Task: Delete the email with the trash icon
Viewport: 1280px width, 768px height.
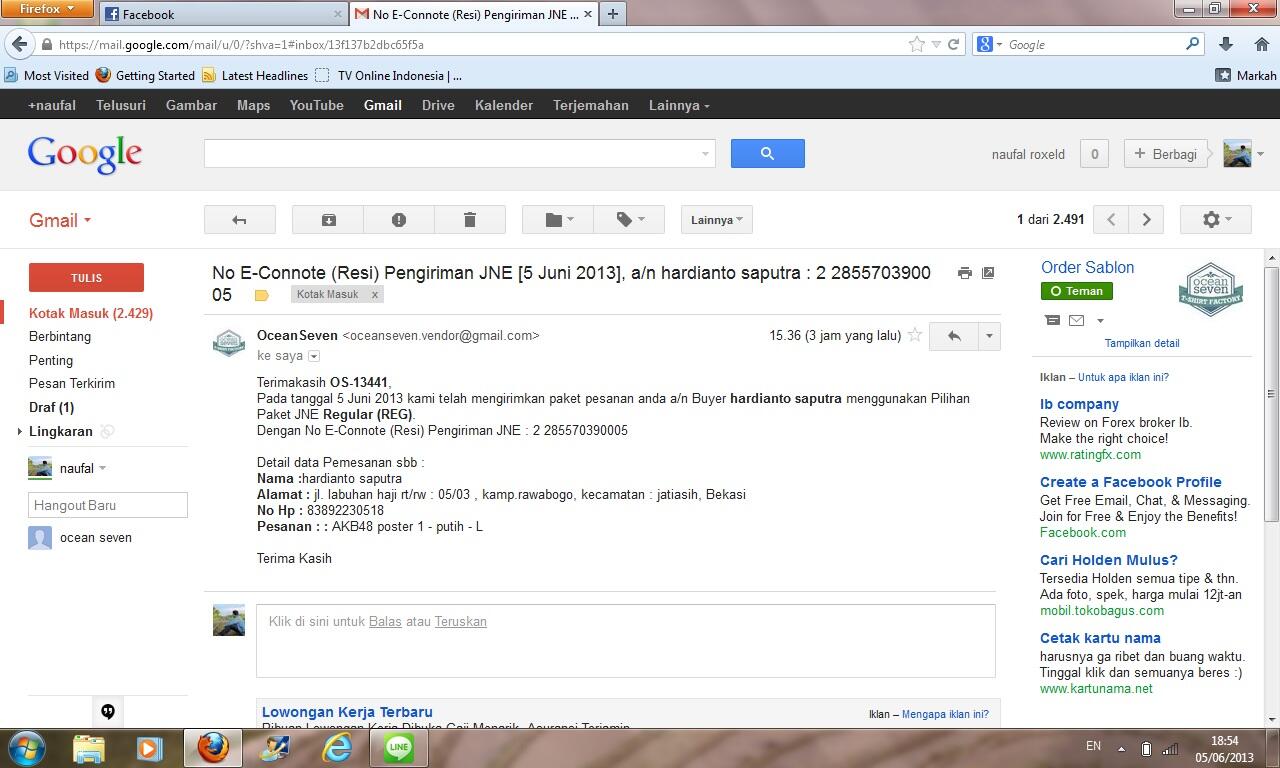Action: click(x=470, y=220)
